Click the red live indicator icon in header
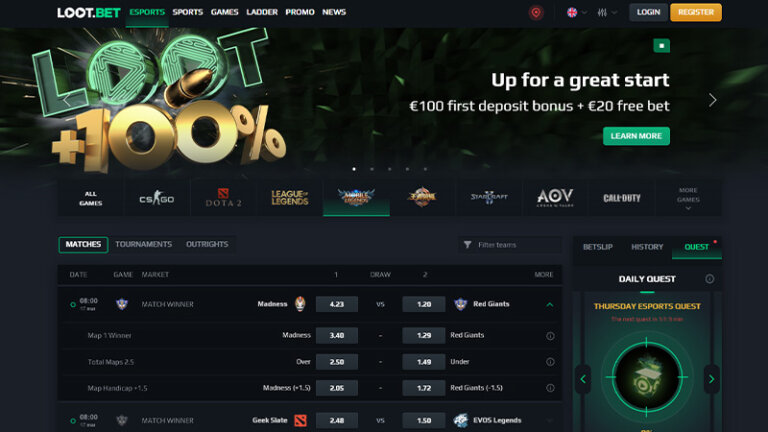768x432 pixels. pos(536,12)
